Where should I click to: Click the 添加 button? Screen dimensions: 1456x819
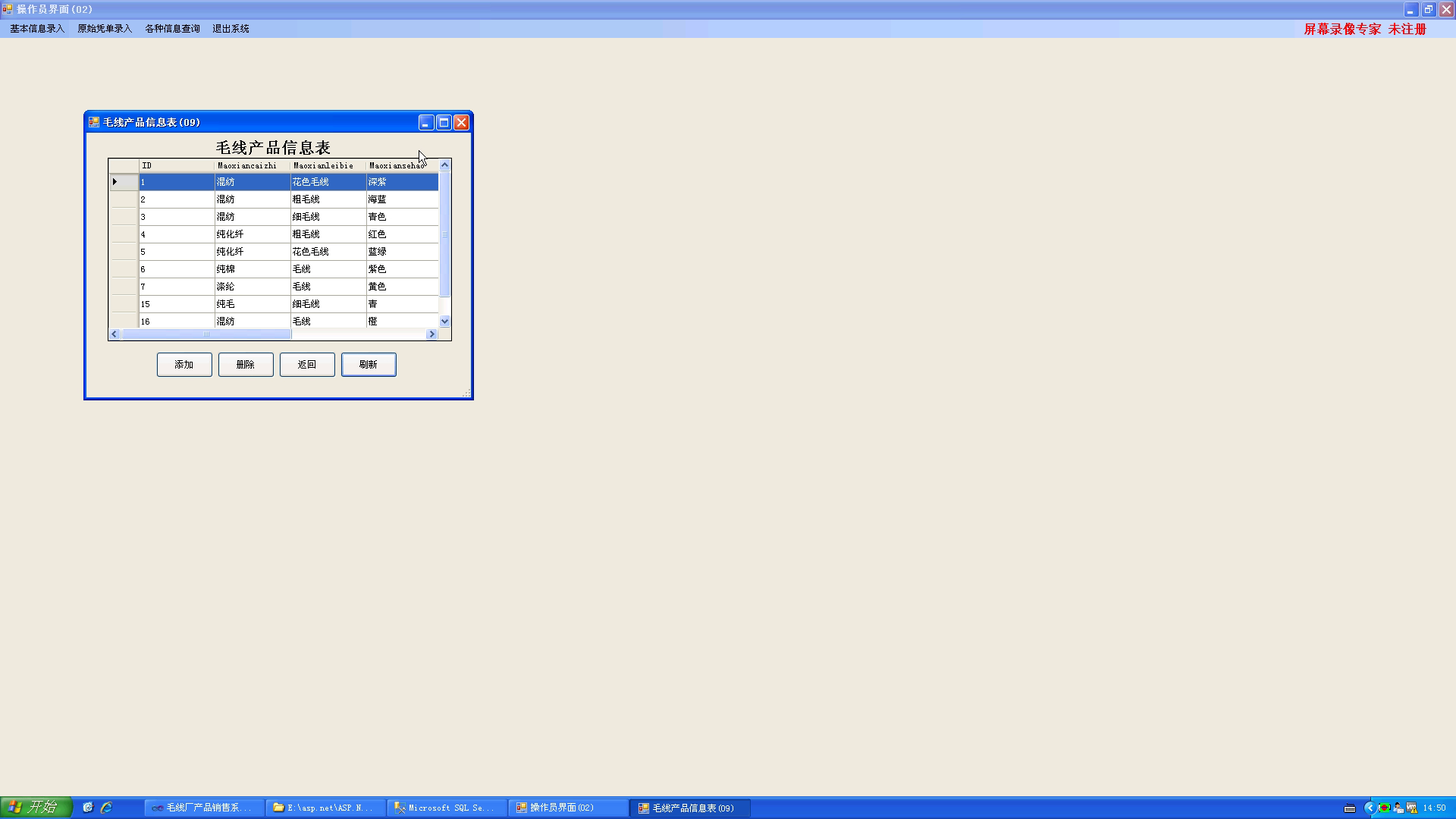pos(184,365)
